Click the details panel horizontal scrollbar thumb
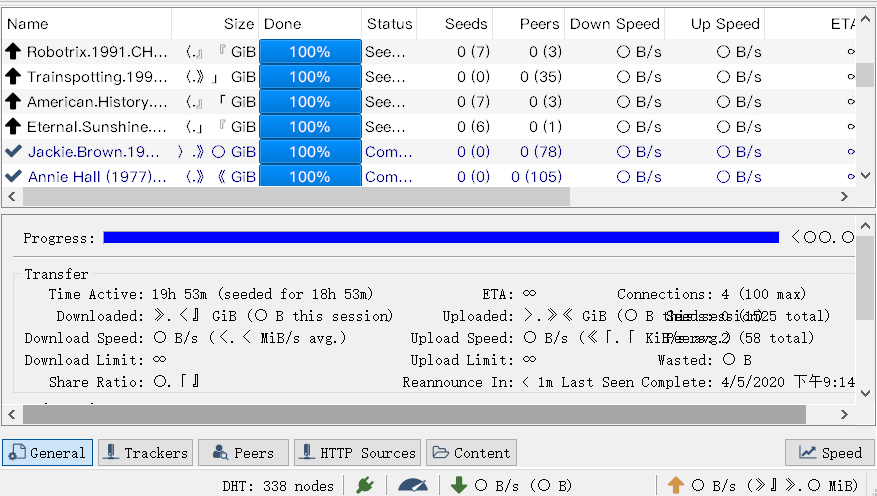Image resolution: width=877 pixels, height=496 pixels. pyautogui.click(x=414, y=414)
